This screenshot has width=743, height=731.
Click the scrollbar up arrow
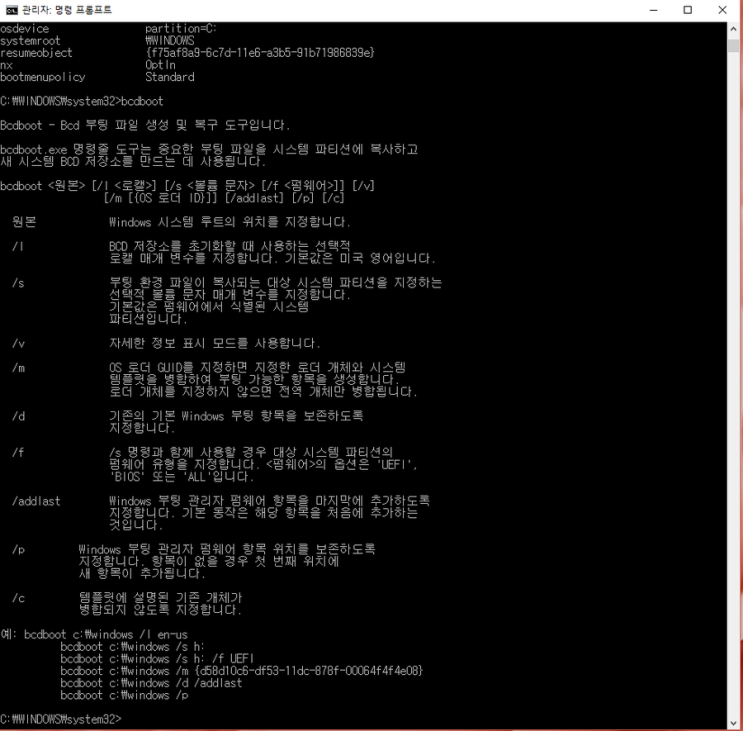pyautogui.click(x=733, y=28)
